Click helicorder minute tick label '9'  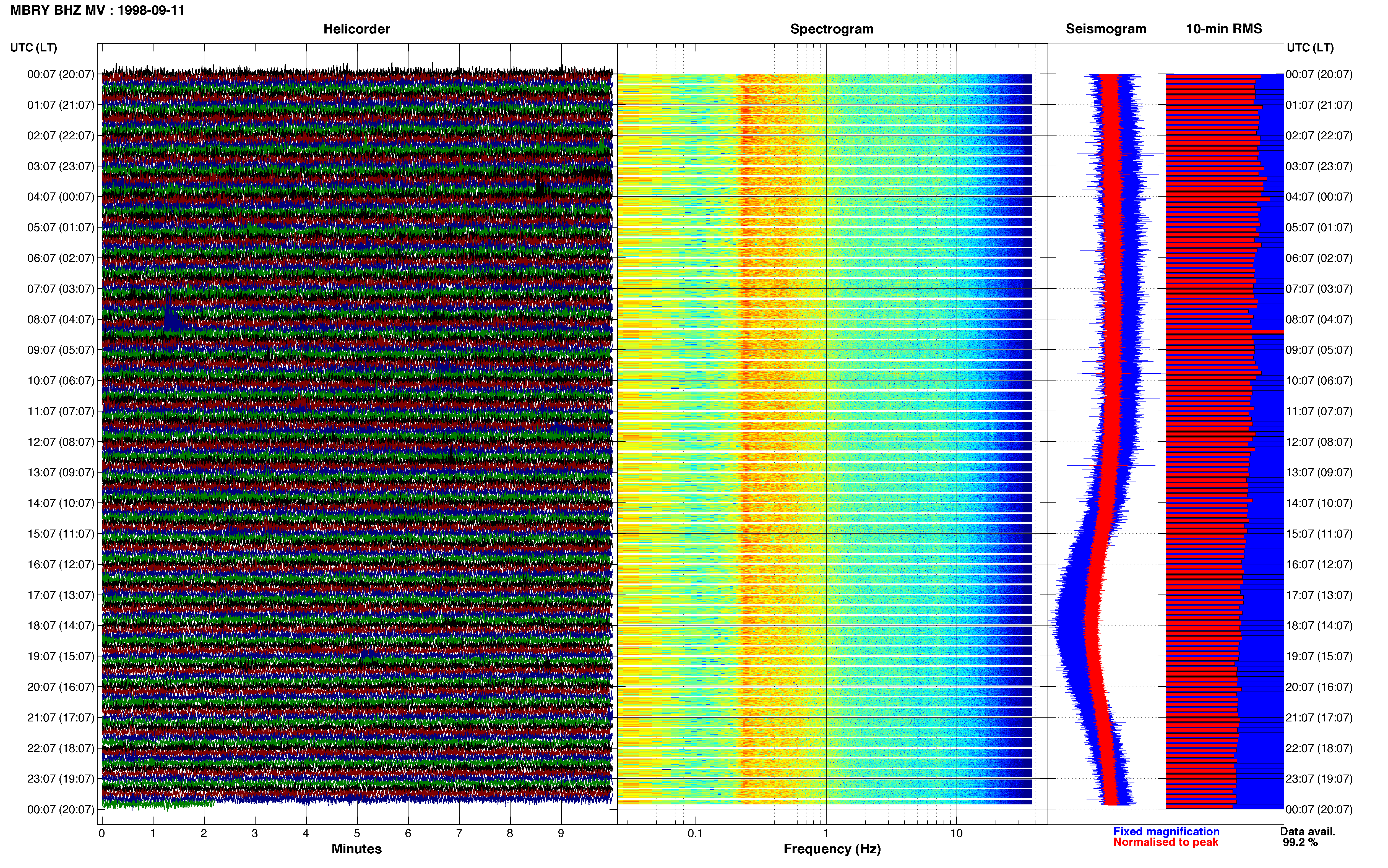(561, 833)
